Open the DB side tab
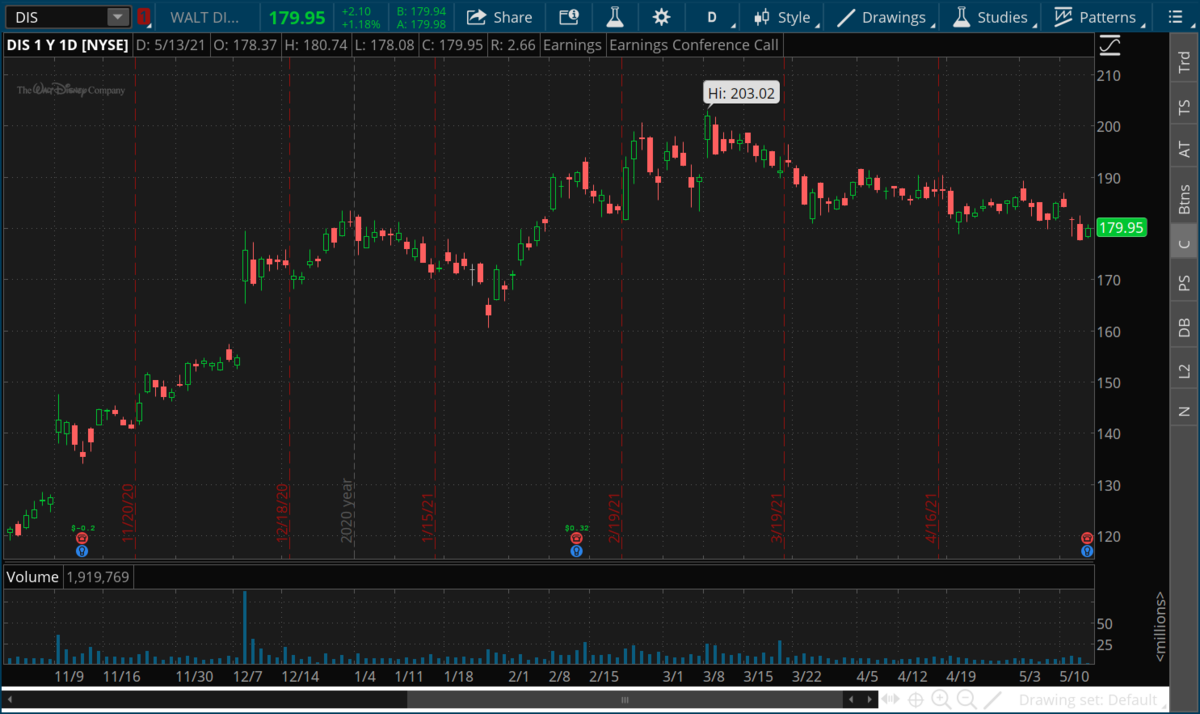The height and width of the screenshot is (714, 1200). [1184, 327]
